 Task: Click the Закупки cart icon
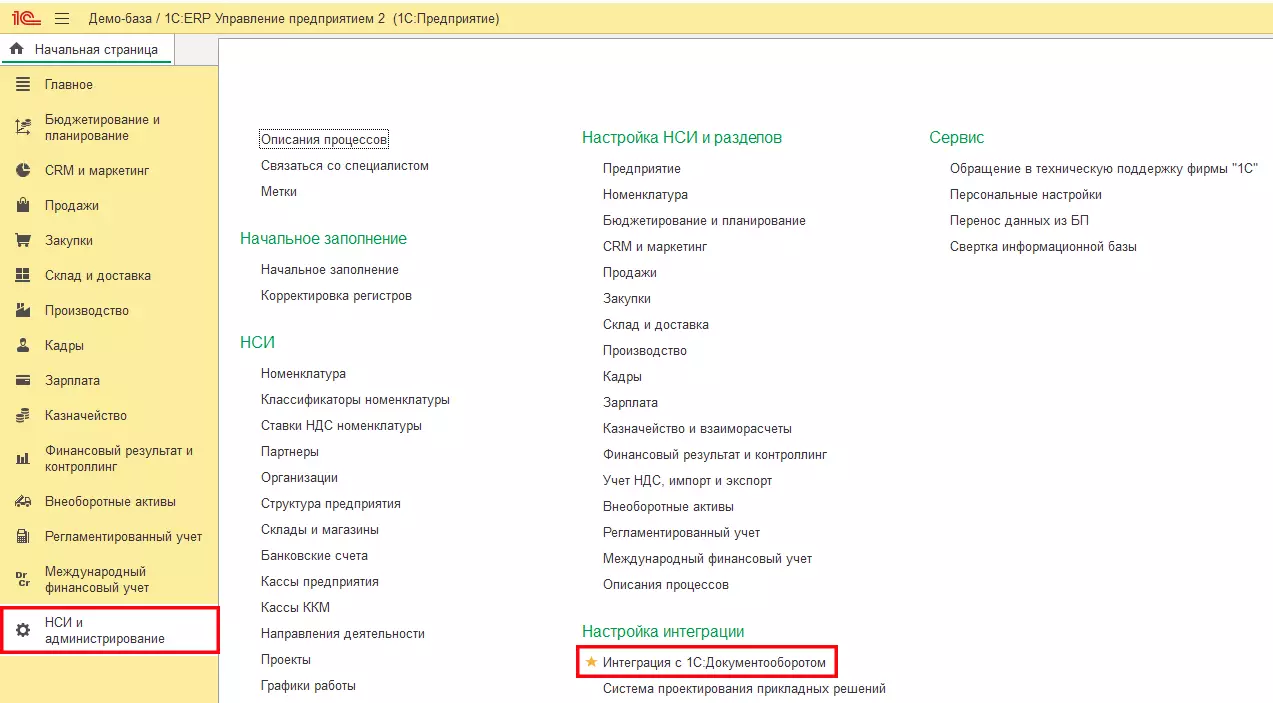click(23, 241)
